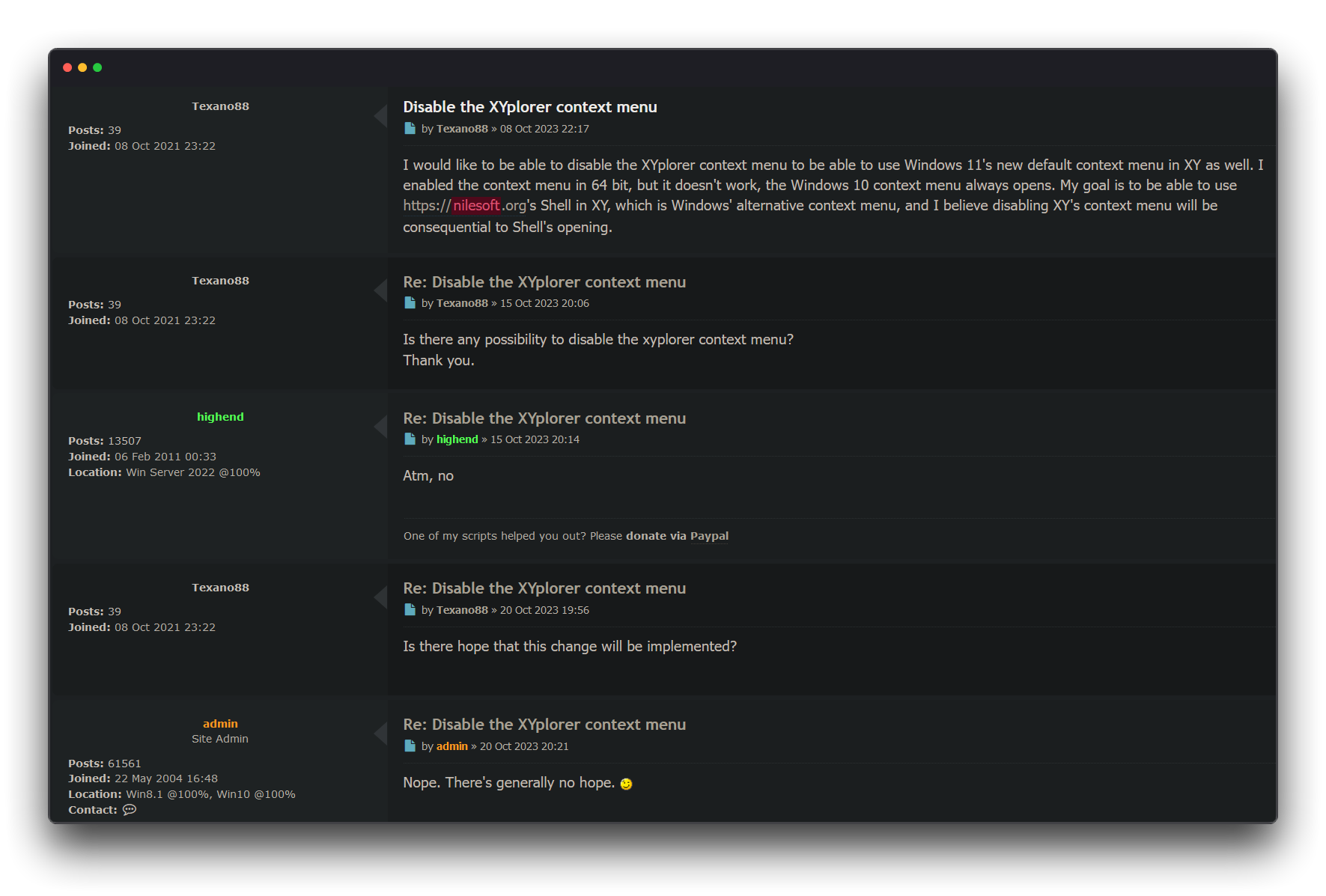Click post icon on the 08 Oct 2023 22:17 post
The image size is (1326, 896).
410,129
